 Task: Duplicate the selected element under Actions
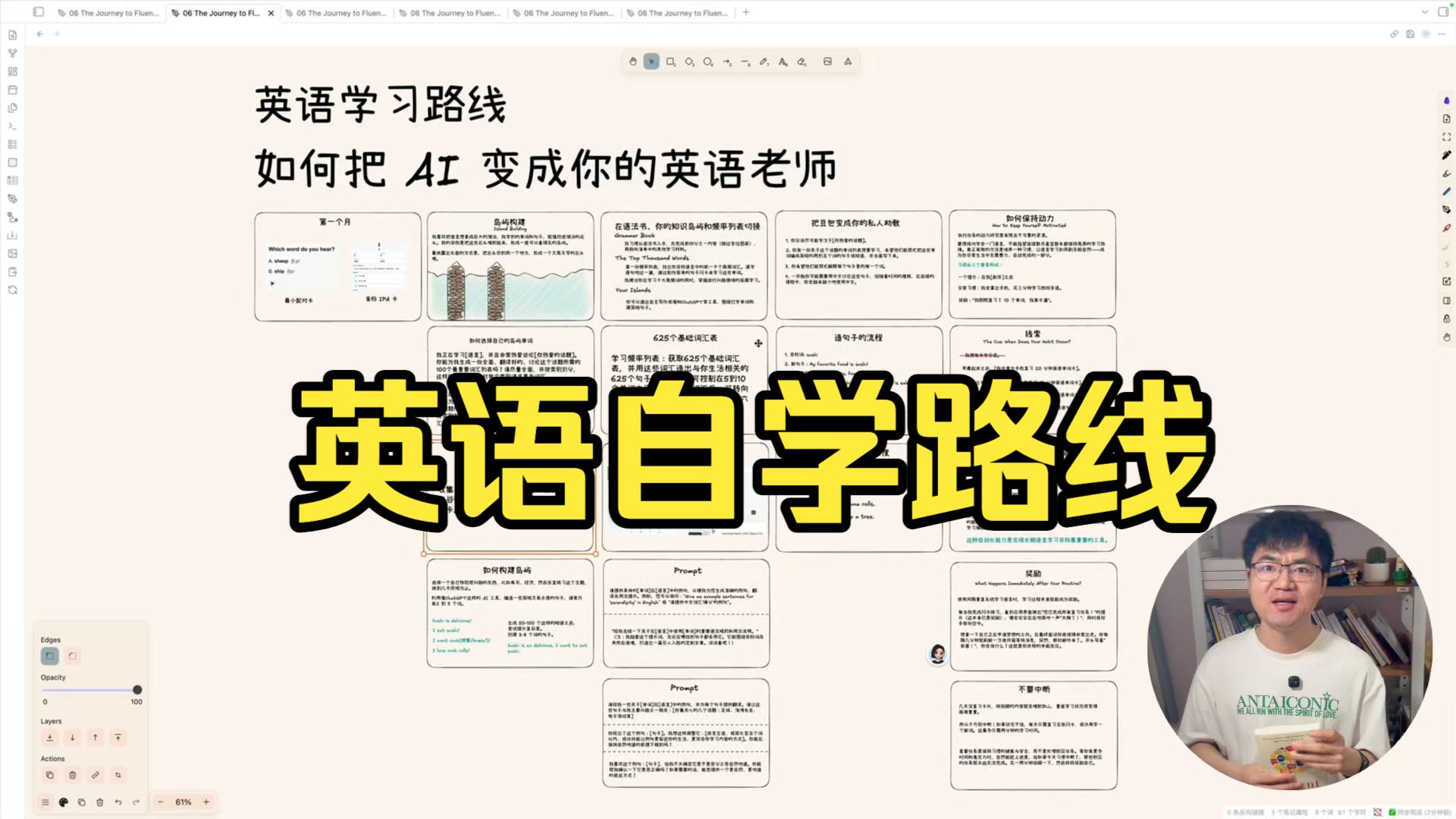(x=49, y=775)
